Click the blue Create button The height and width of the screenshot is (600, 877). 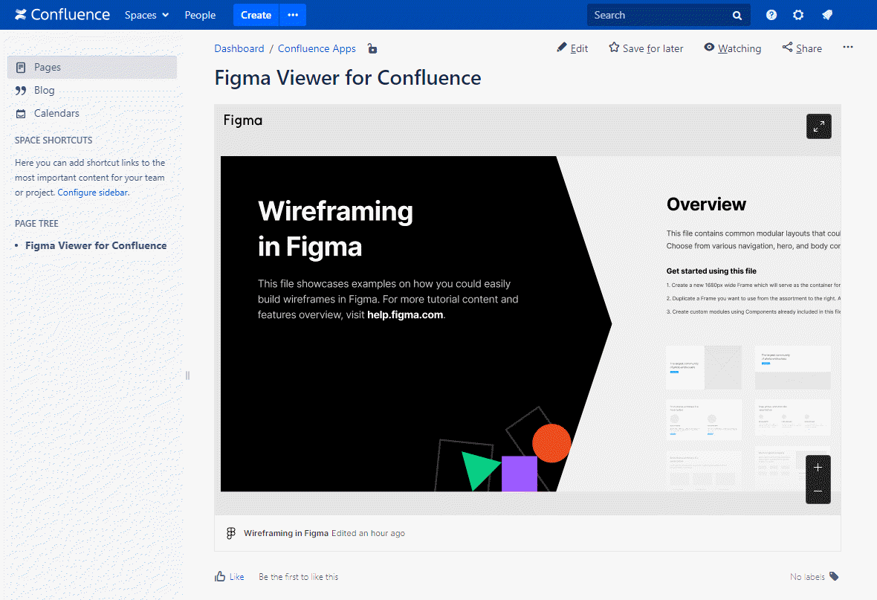[256, 15]
